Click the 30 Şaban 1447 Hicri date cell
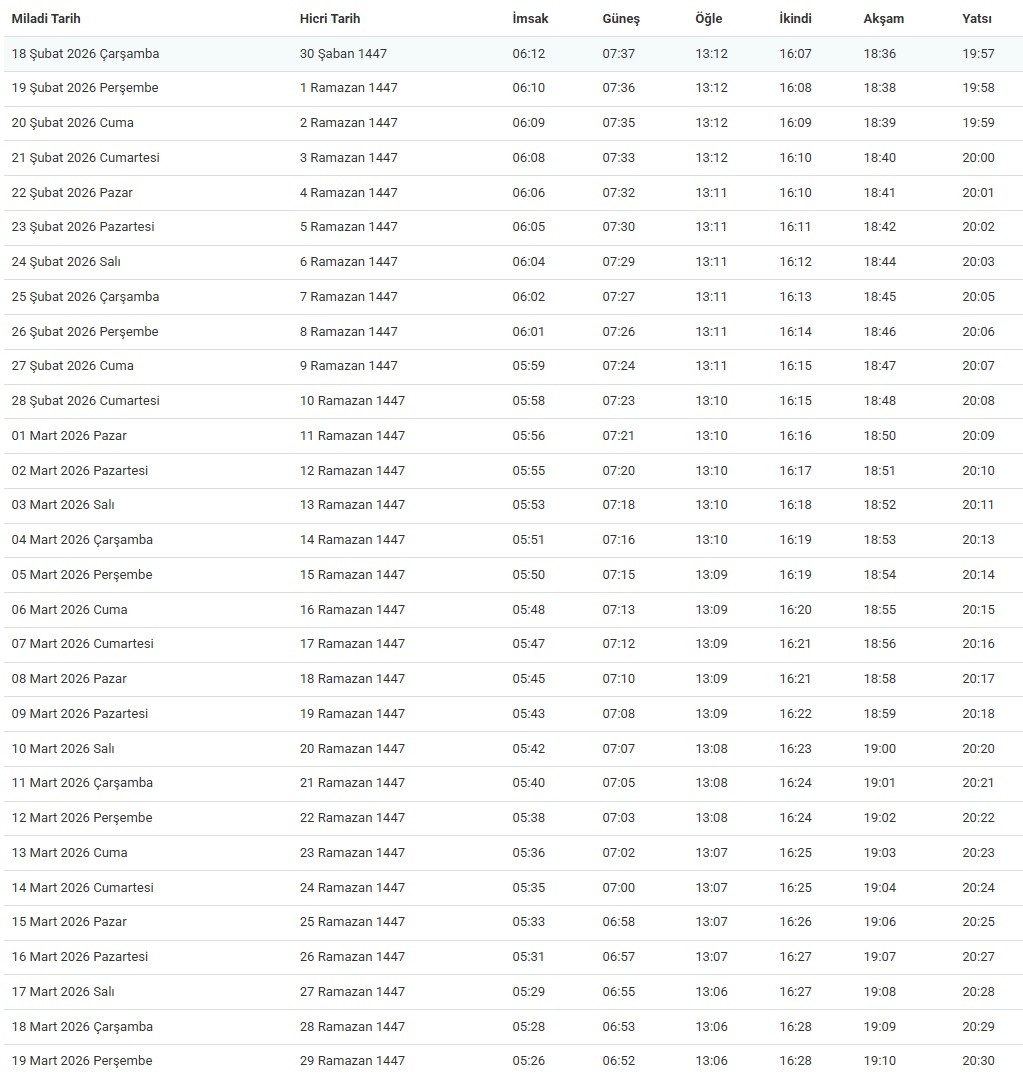Image resolution: width=1023 pixels, height=1079 pixels. pos(343,54)
